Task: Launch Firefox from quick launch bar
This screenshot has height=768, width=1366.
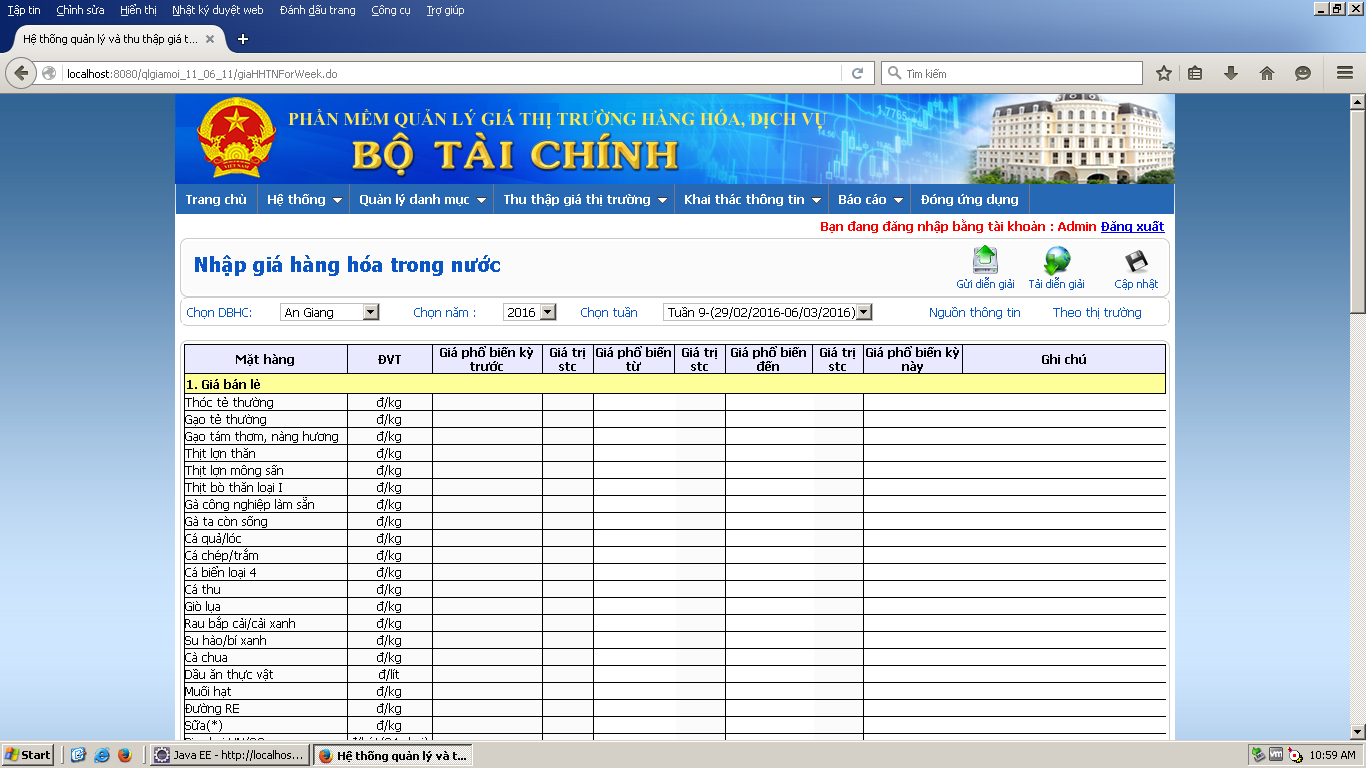Action: click(x=124, y=755)
